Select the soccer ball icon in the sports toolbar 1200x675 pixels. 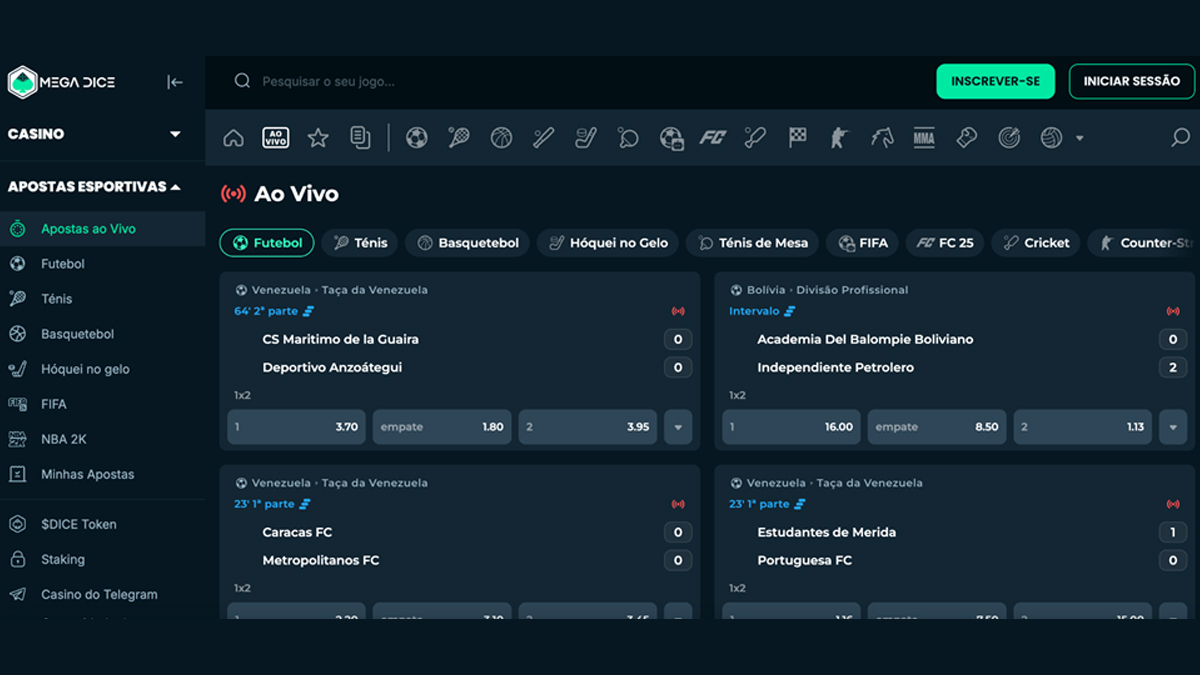pyautogui.click(x=417, y=138)
